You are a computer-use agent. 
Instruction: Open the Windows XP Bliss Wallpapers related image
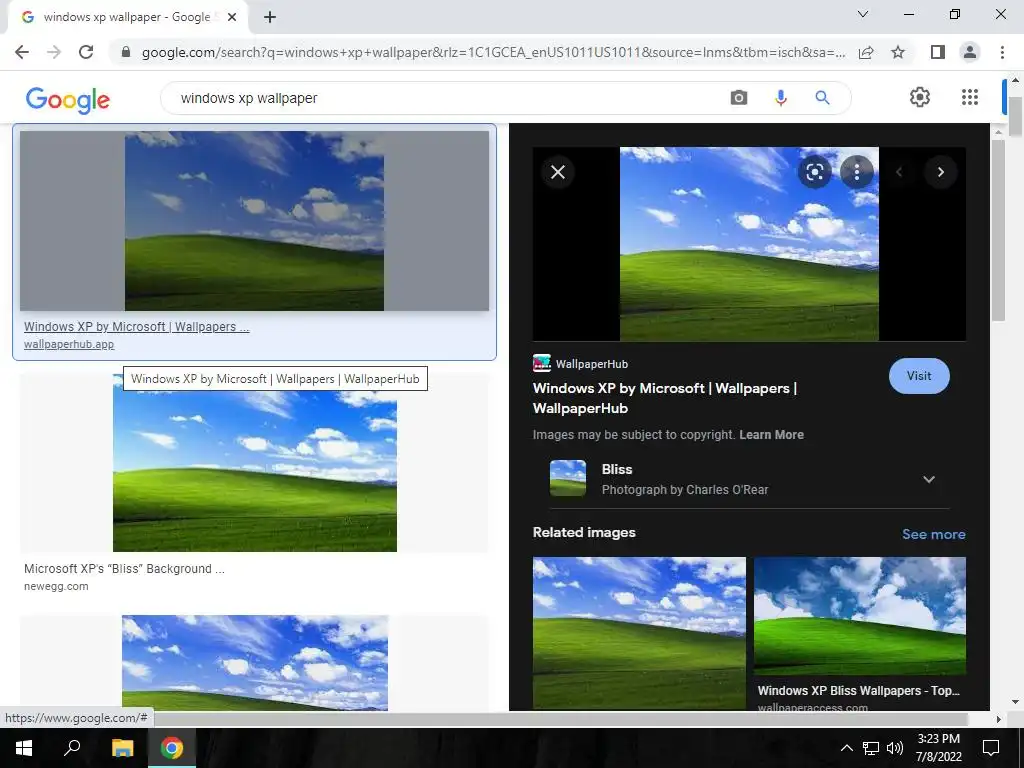[x=859, y=616]
